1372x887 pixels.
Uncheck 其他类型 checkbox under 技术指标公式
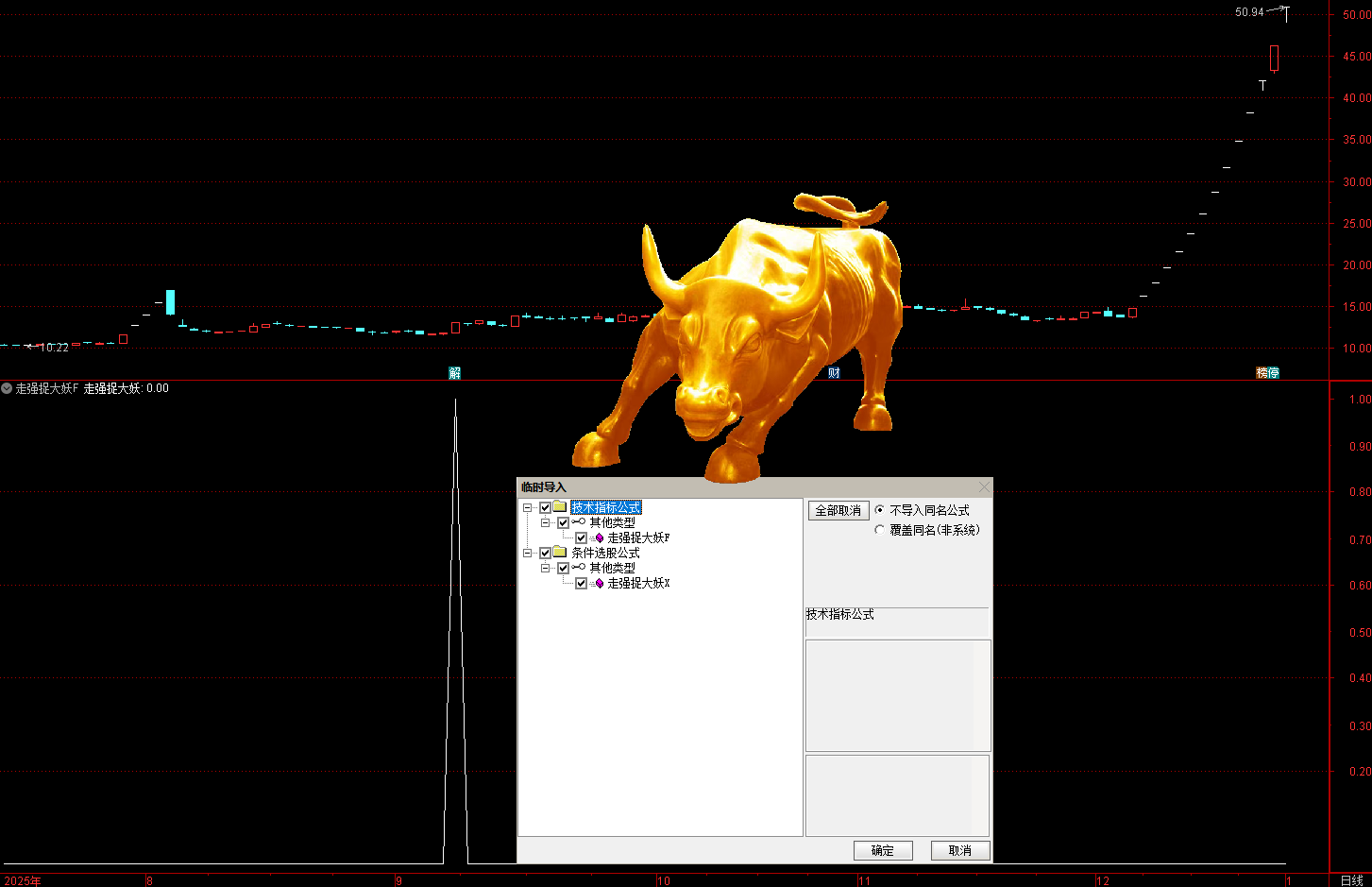(x=563, y=522)
